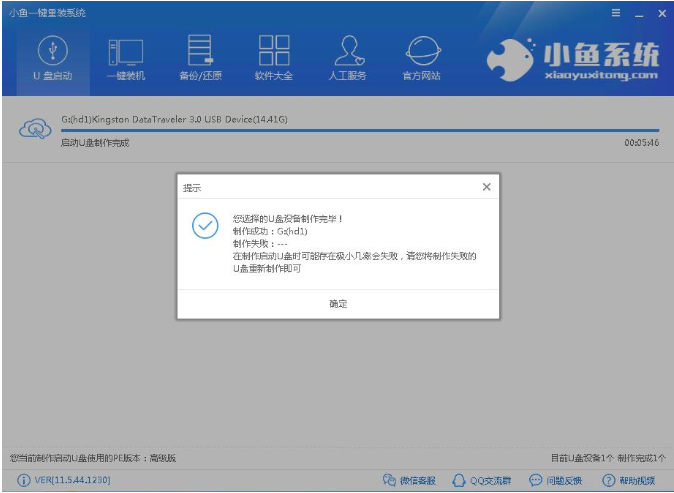Image resolution: width=674 pixels, height=493 pixels.
Task: Close the 提示 dialog with X
Action: (x=487, y=187)
